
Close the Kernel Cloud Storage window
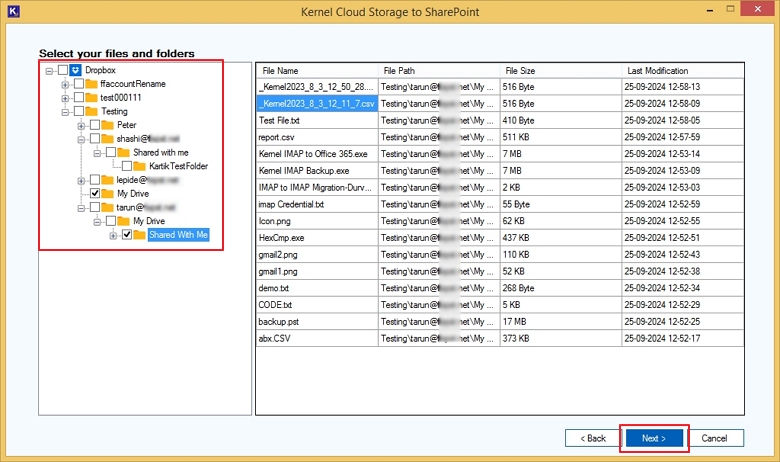coord(757,8)
